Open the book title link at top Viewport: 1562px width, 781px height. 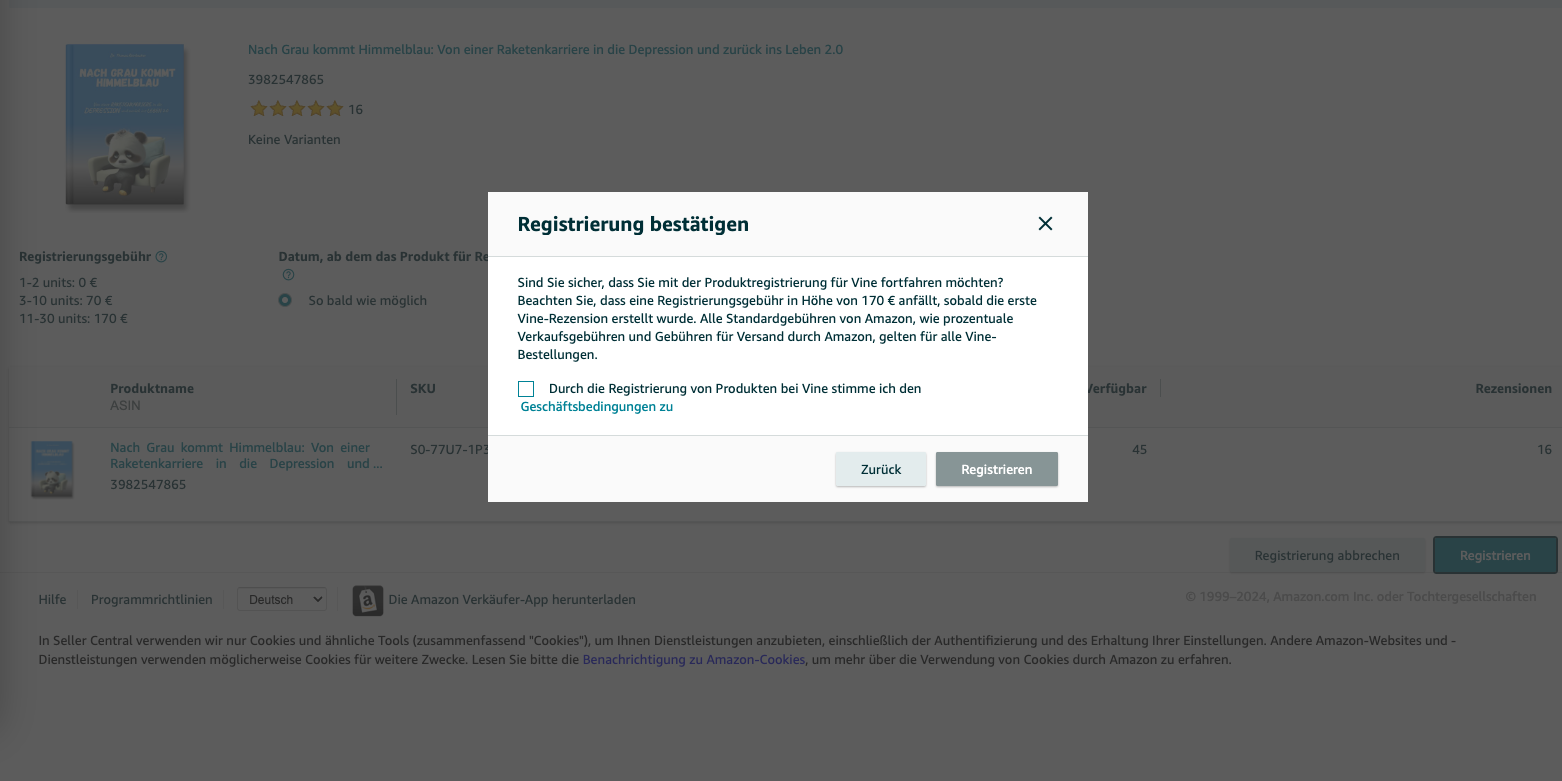click(x=546, y=50)
